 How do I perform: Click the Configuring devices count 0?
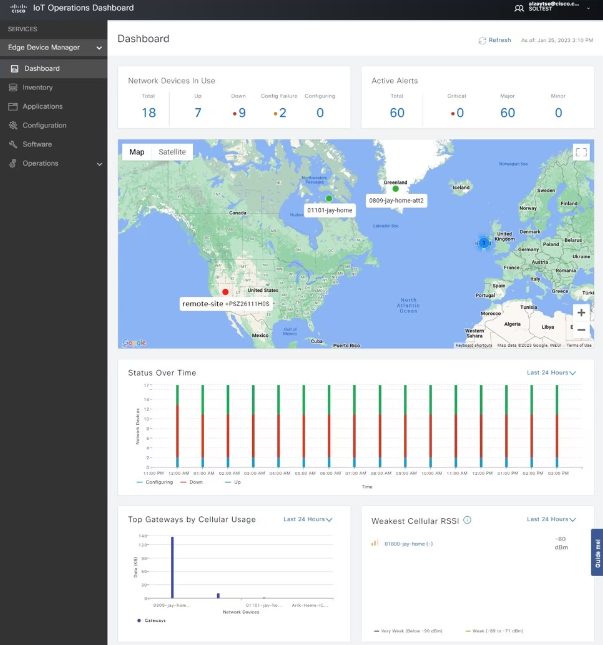320,113
